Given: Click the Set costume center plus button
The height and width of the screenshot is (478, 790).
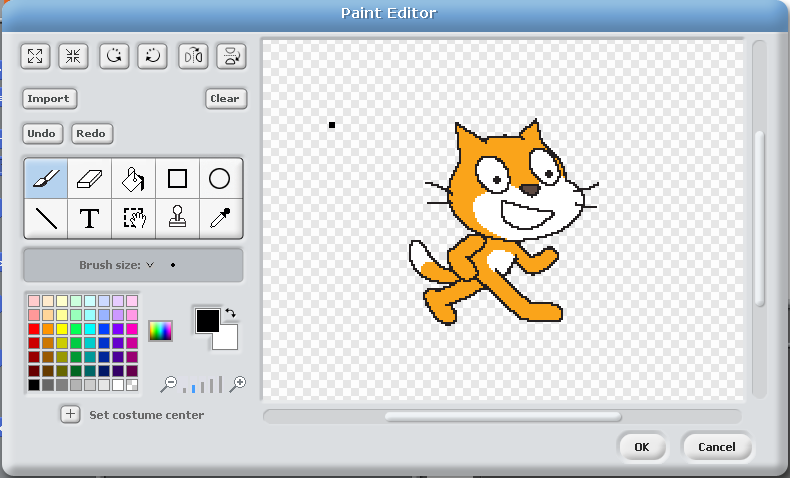Looking at the screenshot, I should coord(71,415).
